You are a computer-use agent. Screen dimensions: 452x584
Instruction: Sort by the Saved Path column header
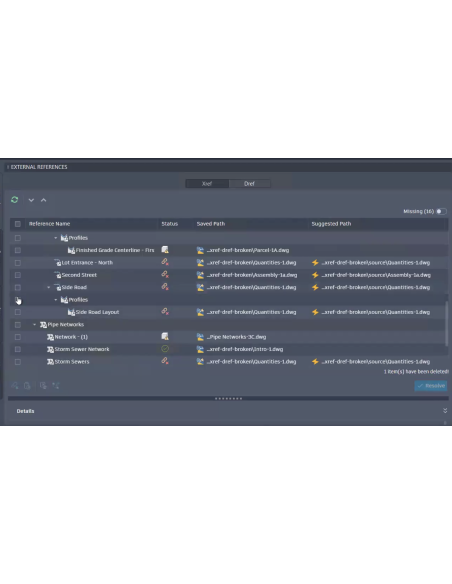pyautogui.click(x=211, y=224)
